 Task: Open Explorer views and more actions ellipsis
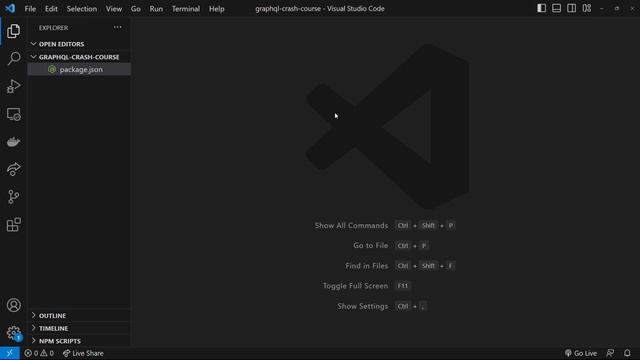click(118, 27)
